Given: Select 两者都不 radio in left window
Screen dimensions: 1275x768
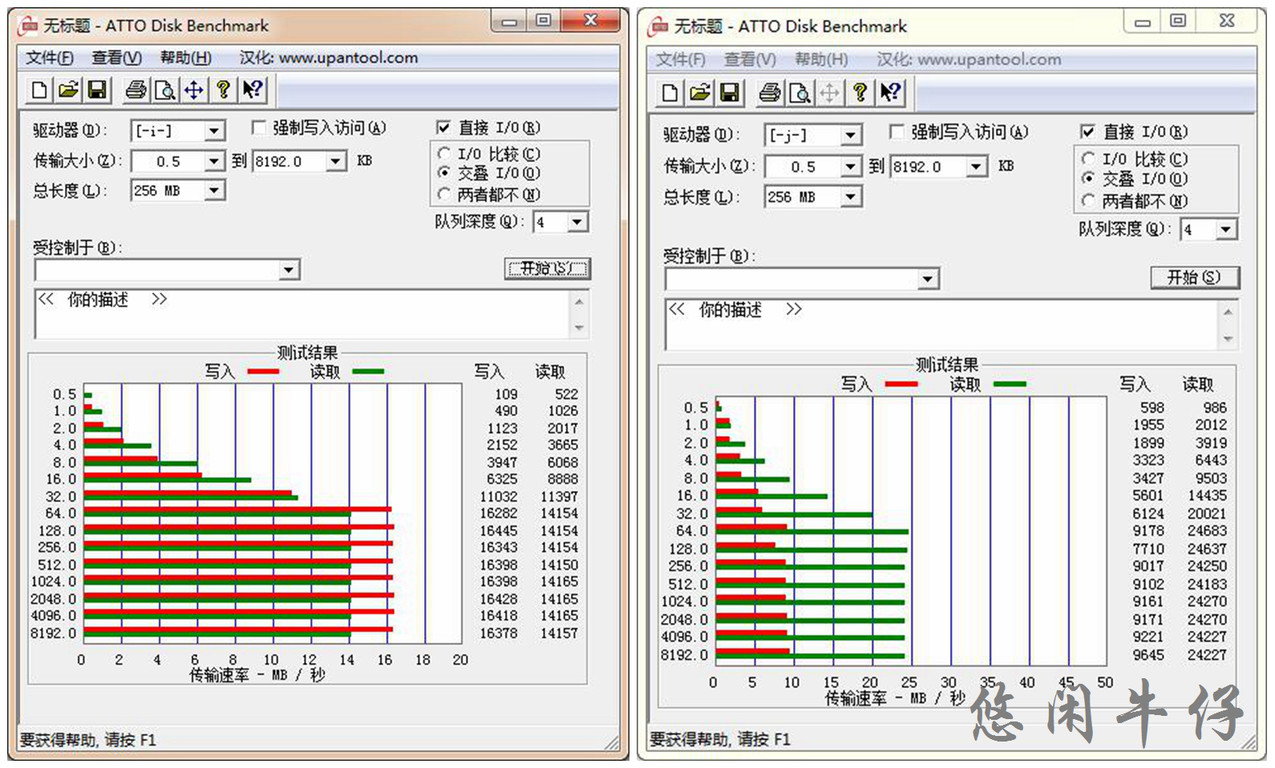Looking at the screenshot, I should click(x=444, y=194).
